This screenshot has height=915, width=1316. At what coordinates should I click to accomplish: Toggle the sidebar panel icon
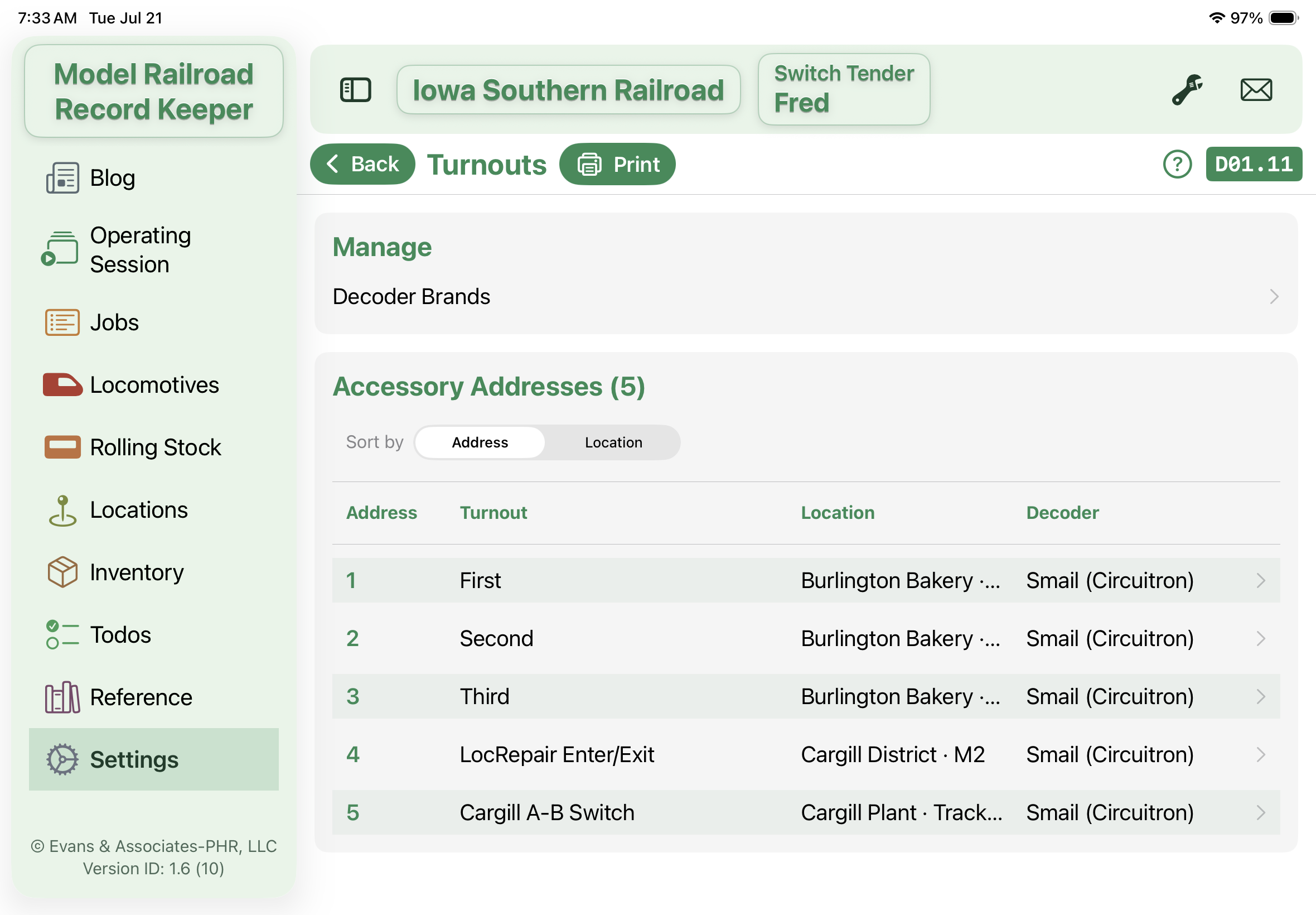pos(355,90)
